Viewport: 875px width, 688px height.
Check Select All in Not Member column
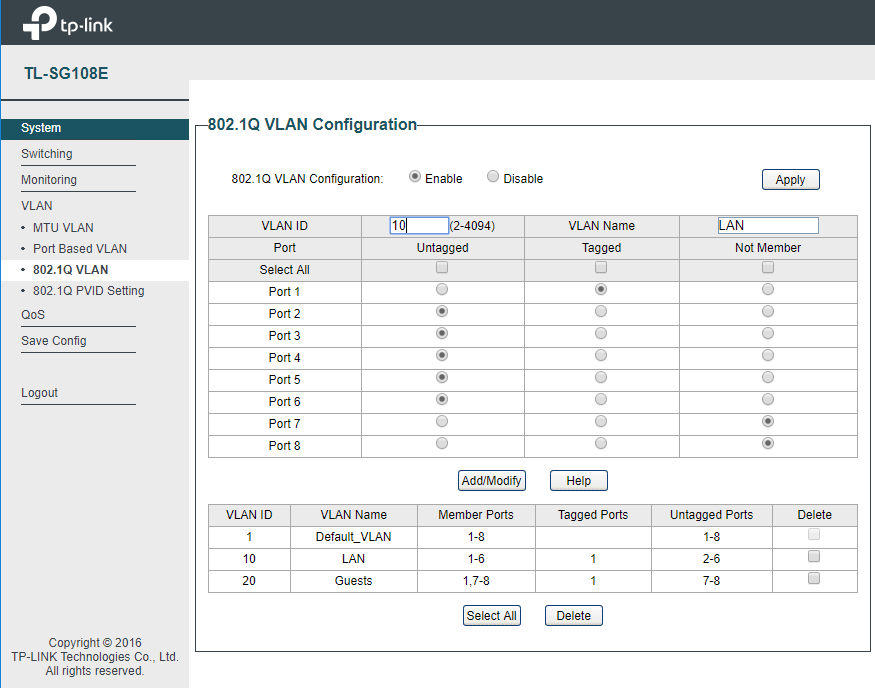(x=768, y=268)
